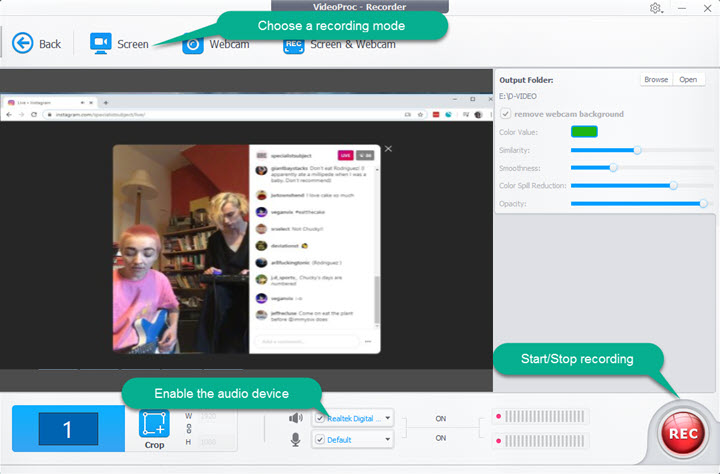Pick the green Color Value swatch
The height and width of the screenshot is (474, 720).
click(584, 132)
